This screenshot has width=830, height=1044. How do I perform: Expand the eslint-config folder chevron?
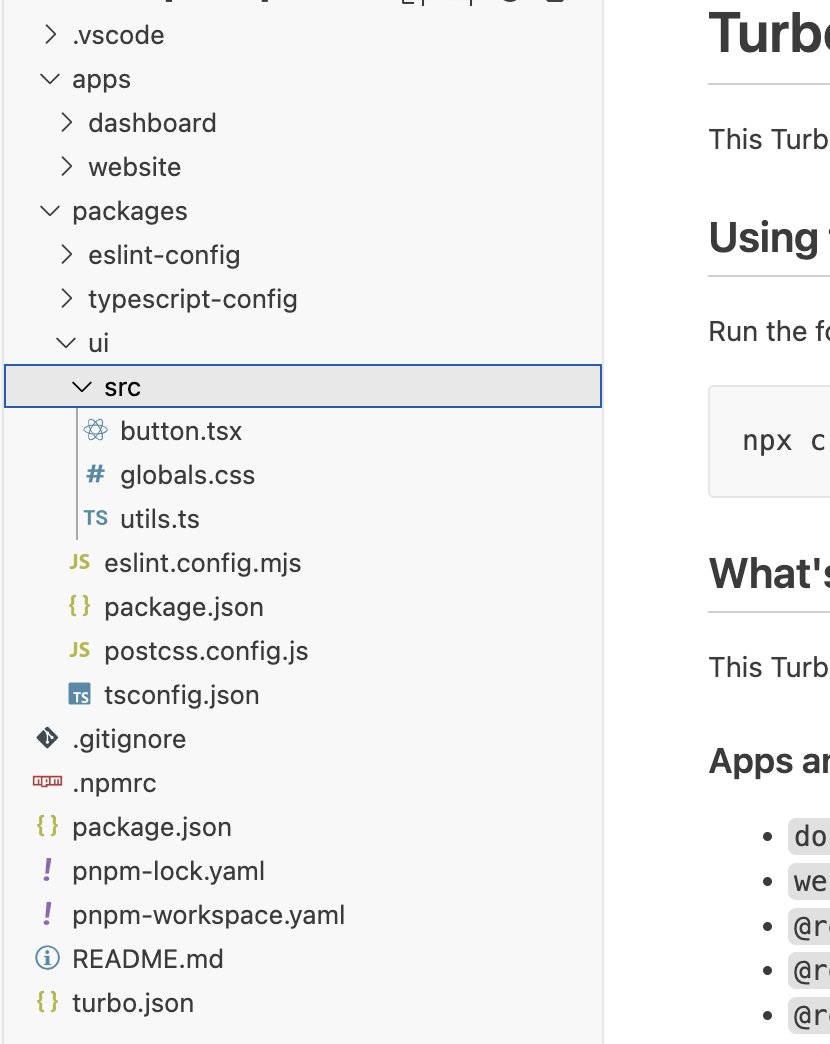coord(66,254)
